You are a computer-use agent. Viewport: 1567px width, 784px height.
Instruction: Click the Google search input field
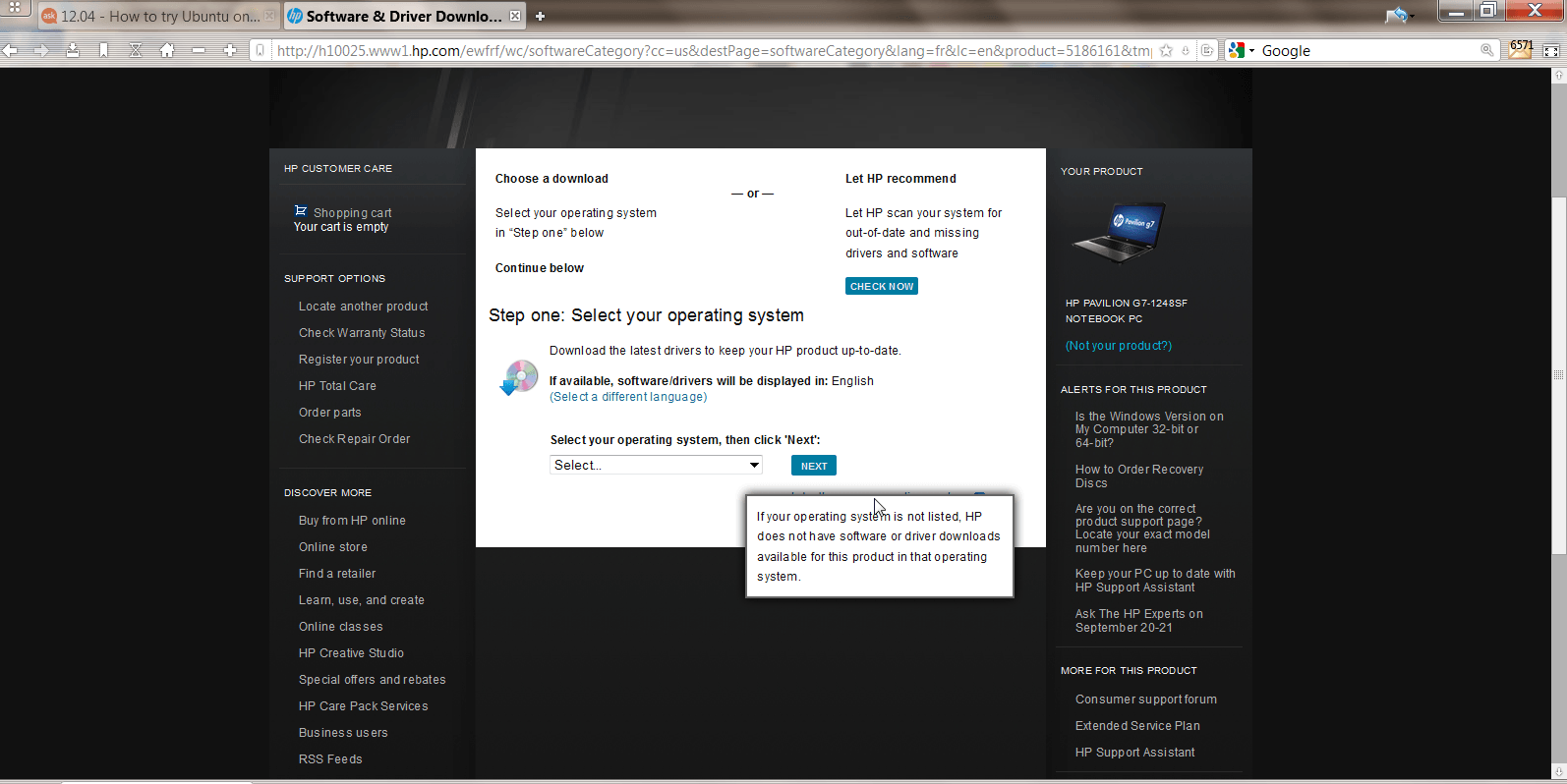point(1368,50)
